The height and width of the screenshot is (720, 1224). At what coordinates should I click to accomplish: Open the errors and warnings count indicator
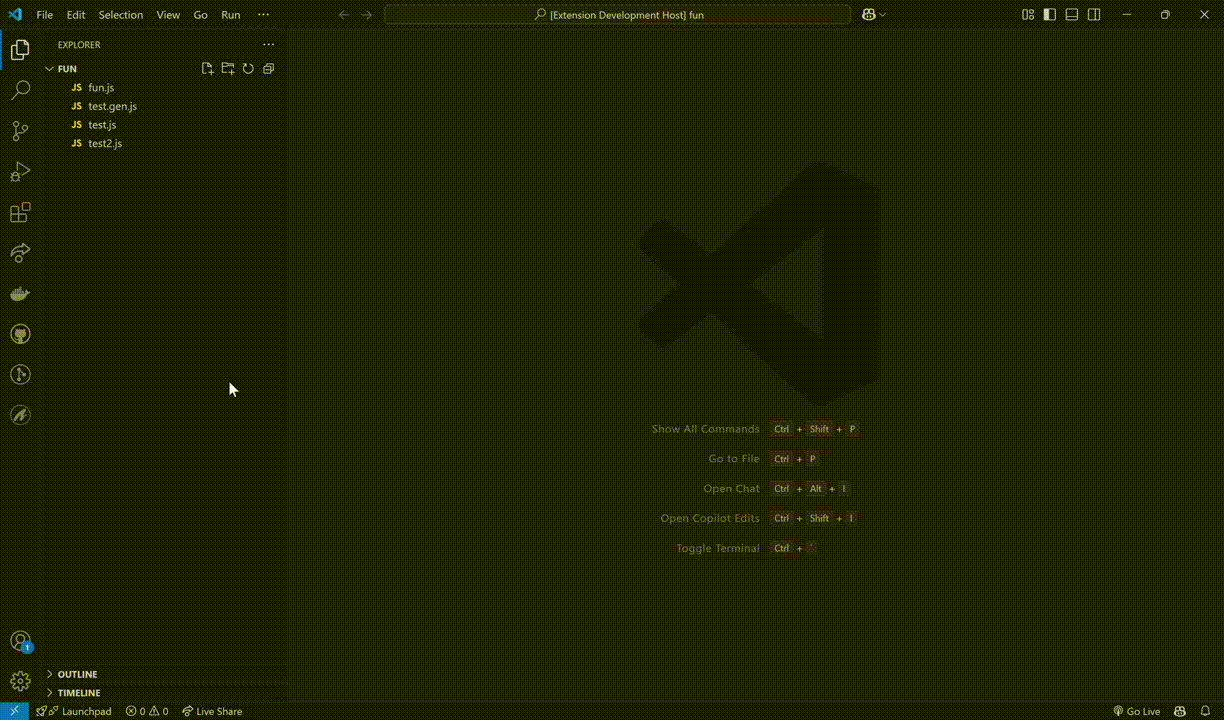147,712
